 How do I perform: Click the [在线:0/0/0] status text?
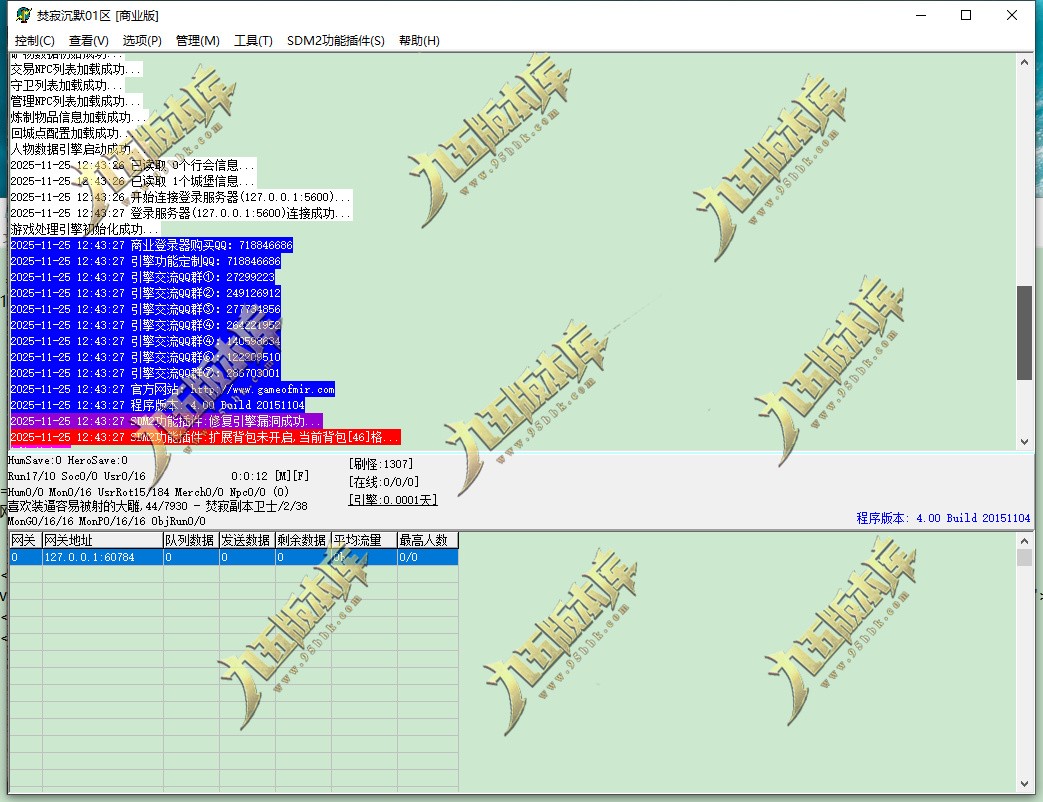click(x=384, y=482)
